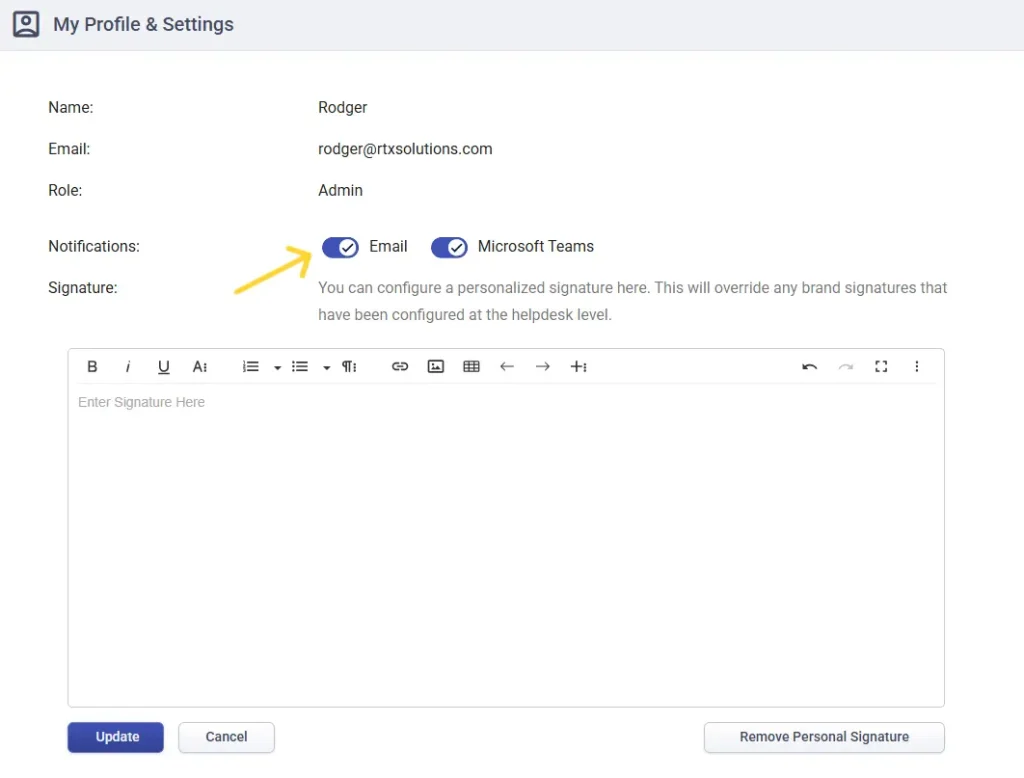Open the font size text options
The width and height of the screenshot is (1024, 778).
[x=200, y=367]
